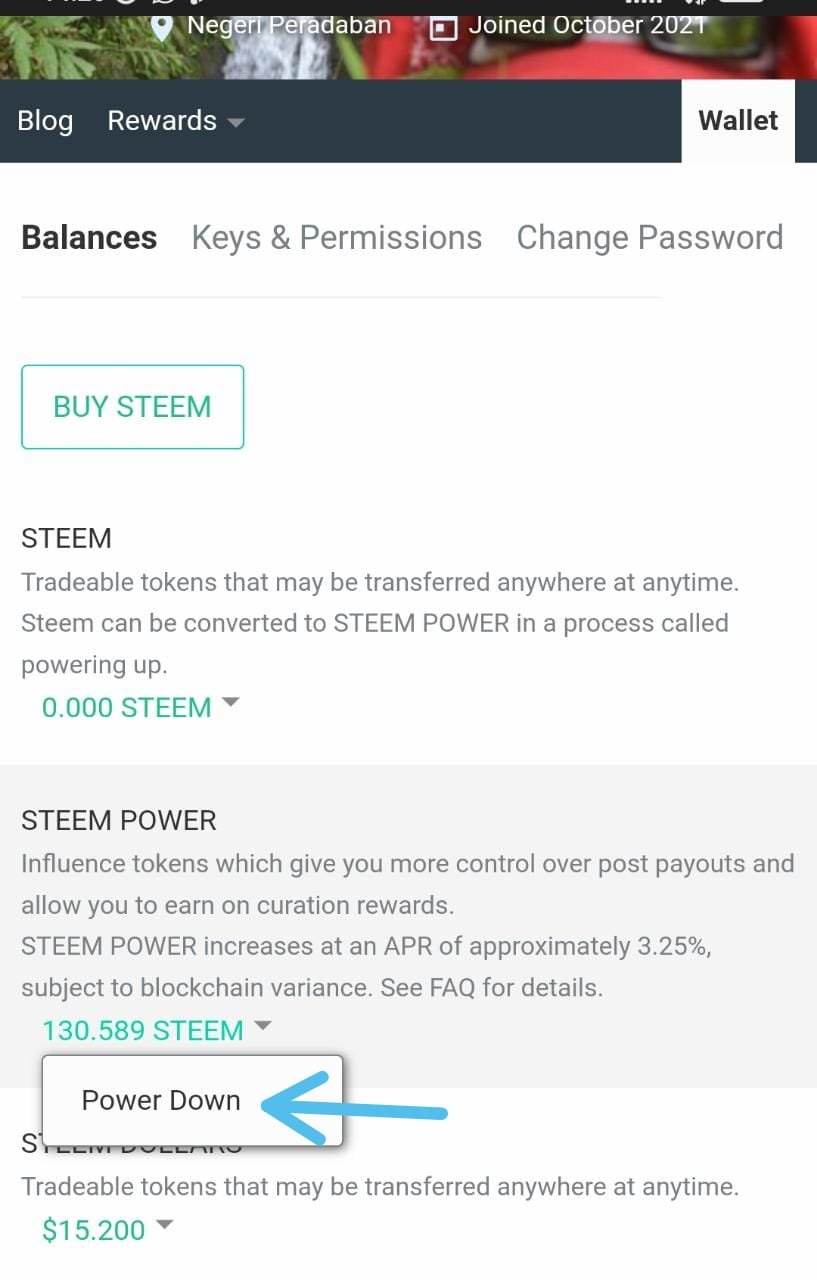Click the location pin icon
This screenshot has height=1280, width=817.
pyautogui.click(x=162, y=27)
